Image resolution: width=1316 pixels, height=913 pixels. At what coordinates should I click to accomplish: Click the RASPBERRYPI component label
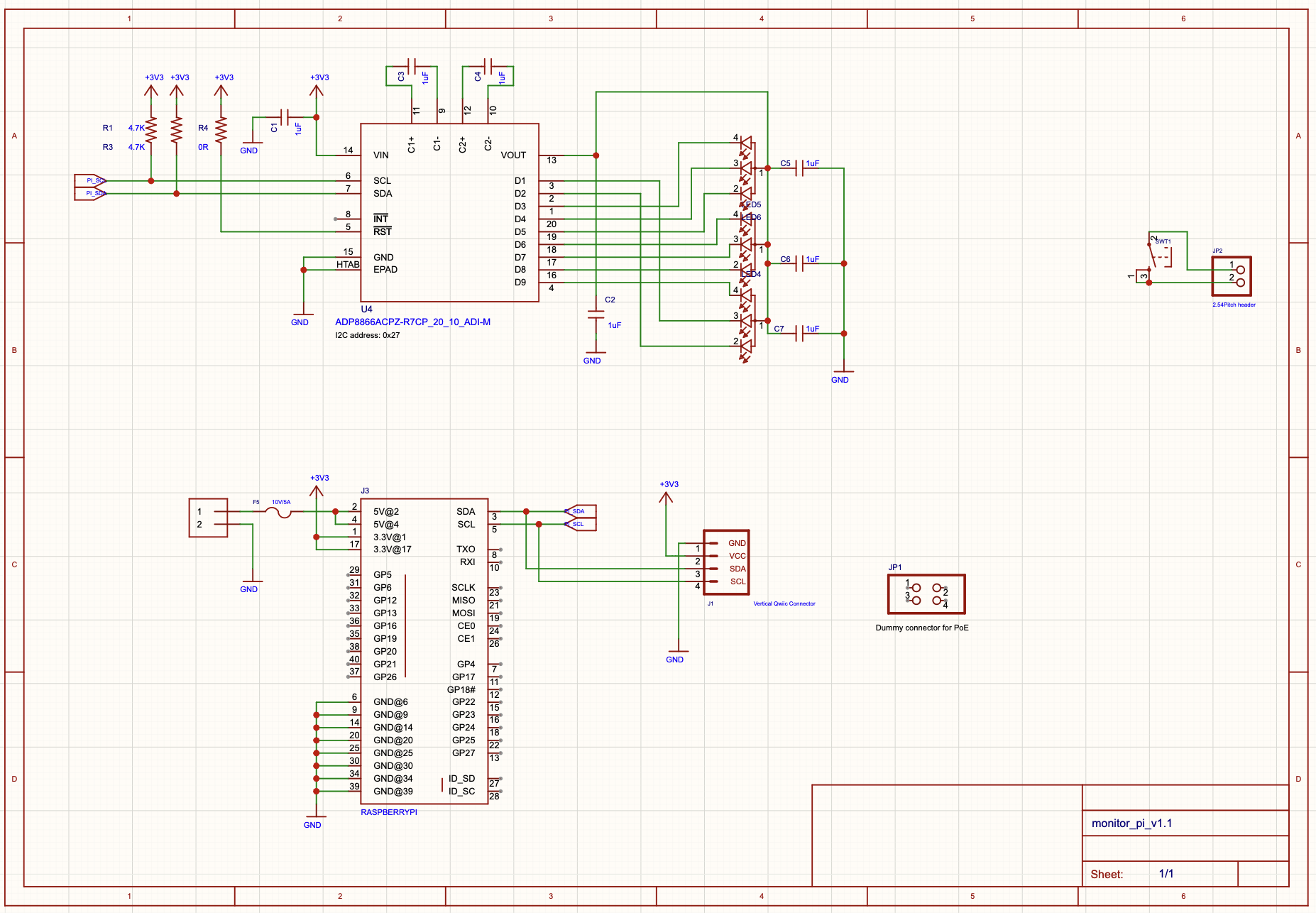point(389,812)
